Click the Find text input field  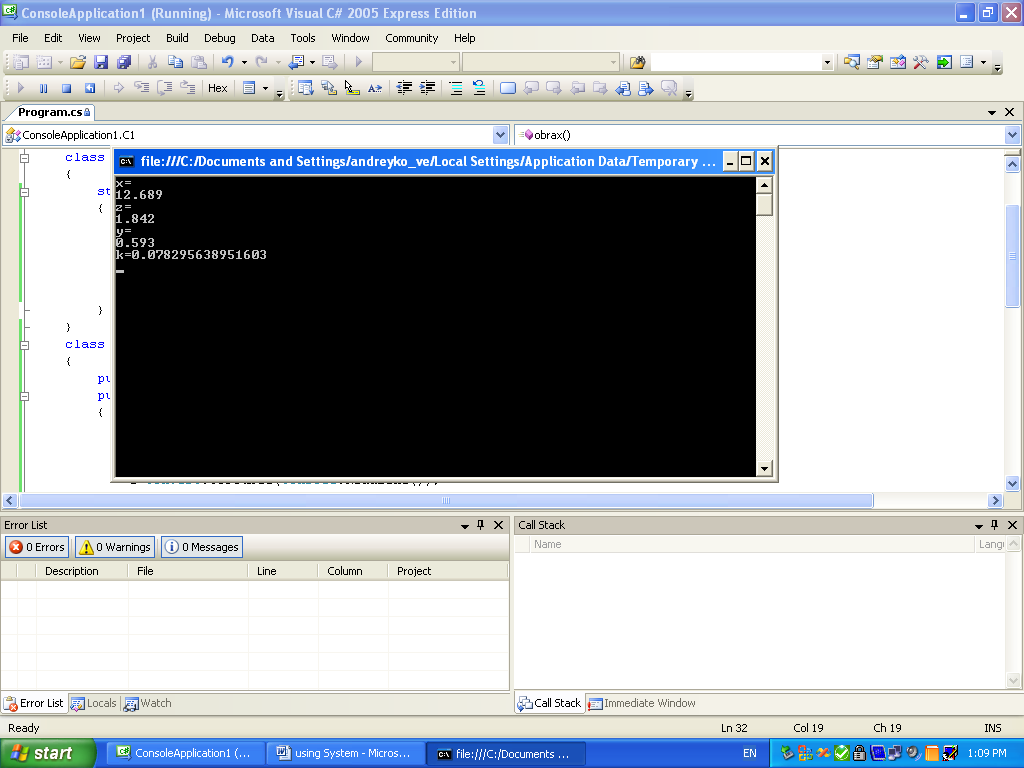coord(736,62)
